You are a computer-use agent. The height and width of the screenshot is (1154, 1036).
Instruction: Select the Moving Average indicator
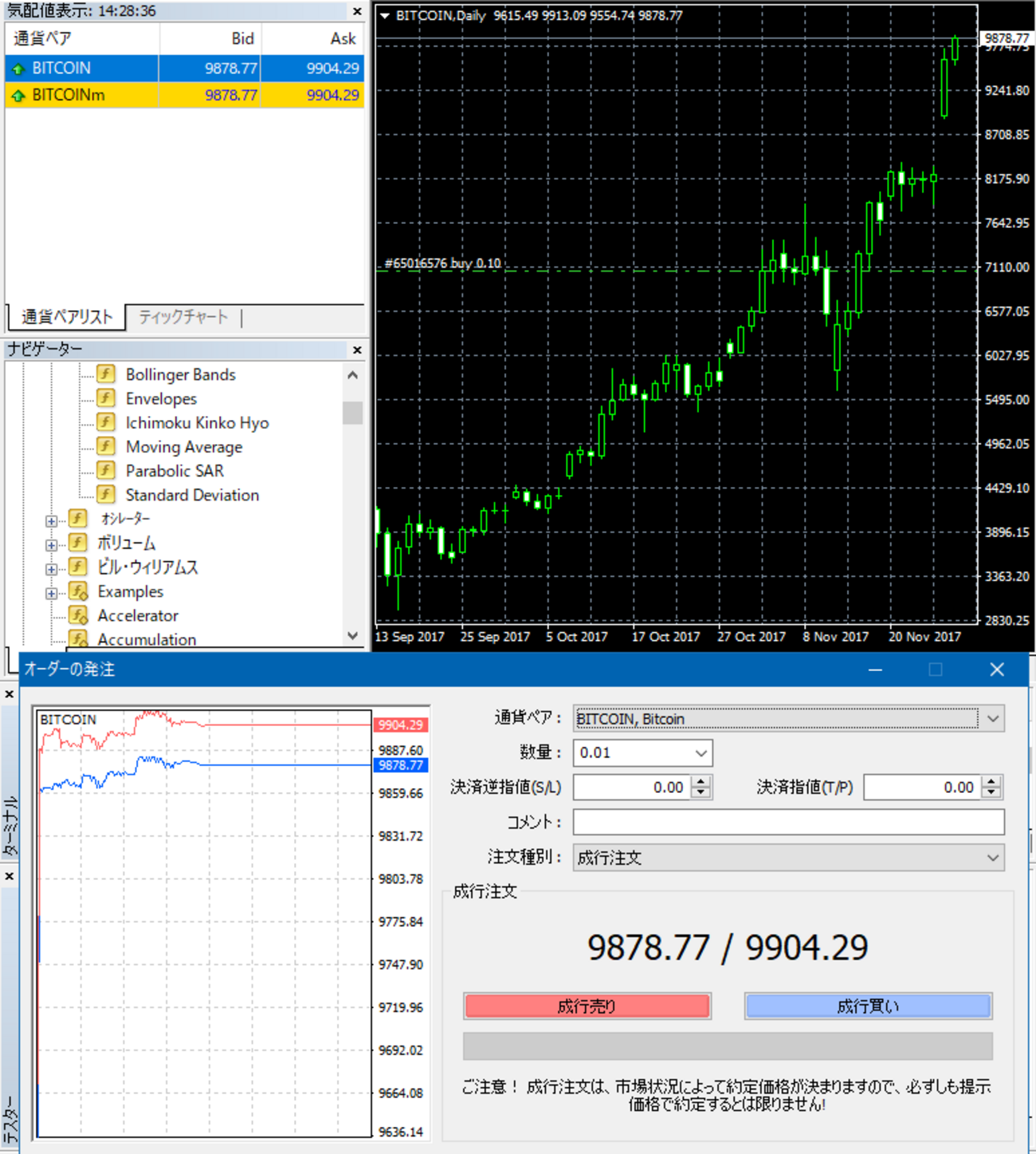[183, 447]
